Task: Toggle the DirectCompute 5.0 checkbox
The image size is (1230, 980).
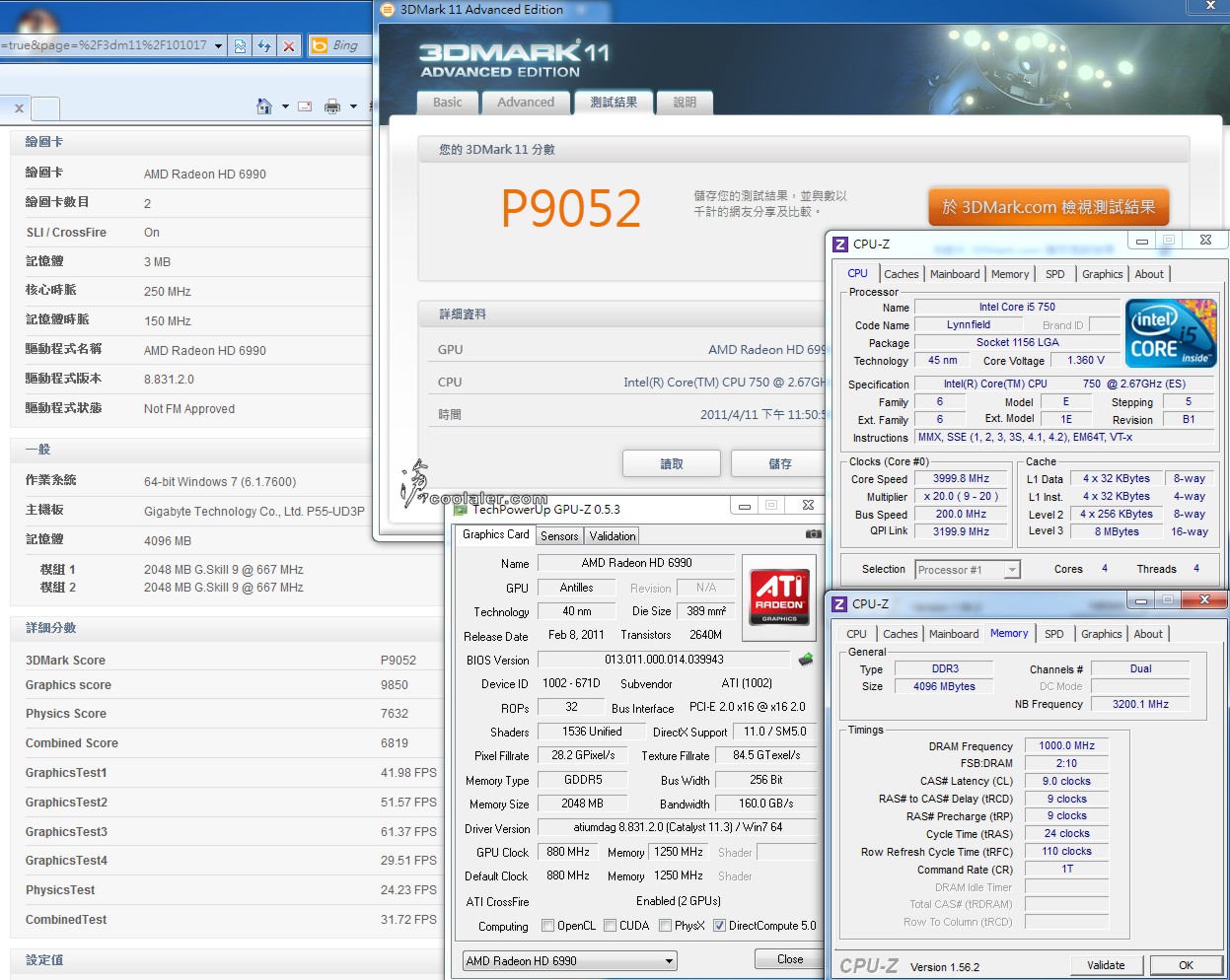Action: pyautogui.click(x=720, y=926)
